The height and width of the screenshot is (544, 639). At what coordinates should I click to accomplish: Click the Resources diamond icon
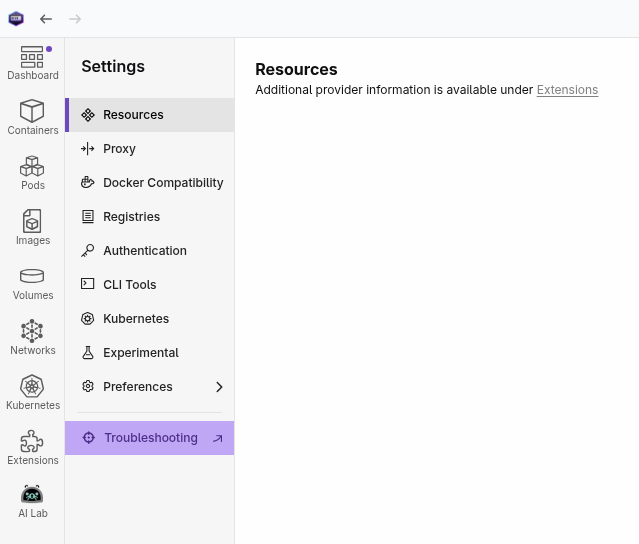coord(88,115)
